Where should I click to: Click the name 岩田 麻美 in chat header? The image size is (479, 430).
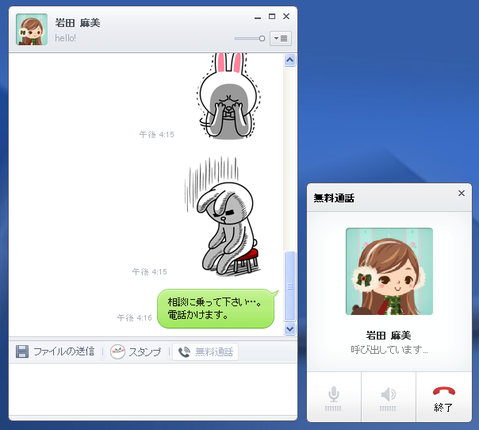point(77,23)
